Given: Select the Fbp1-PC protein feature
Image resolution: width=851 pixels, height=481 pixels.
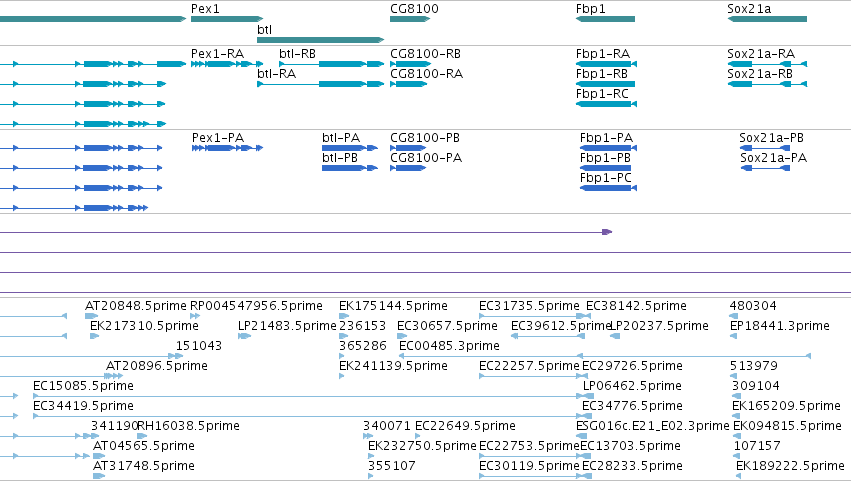Looking at the screenshot, I should (608, 188).
